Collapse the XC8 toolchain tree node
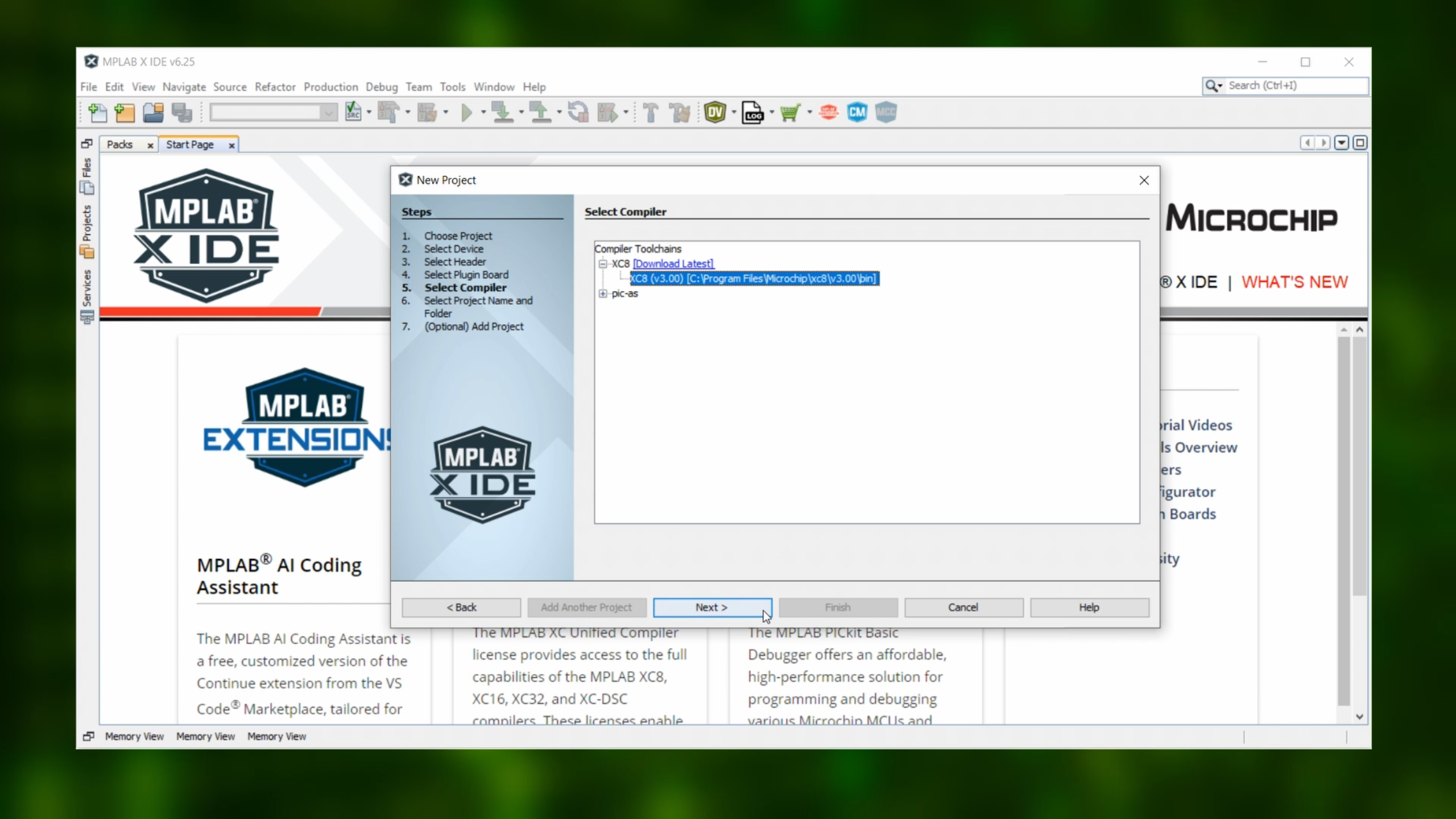The height and width of the screenshot is (819, 1456). 602,264
